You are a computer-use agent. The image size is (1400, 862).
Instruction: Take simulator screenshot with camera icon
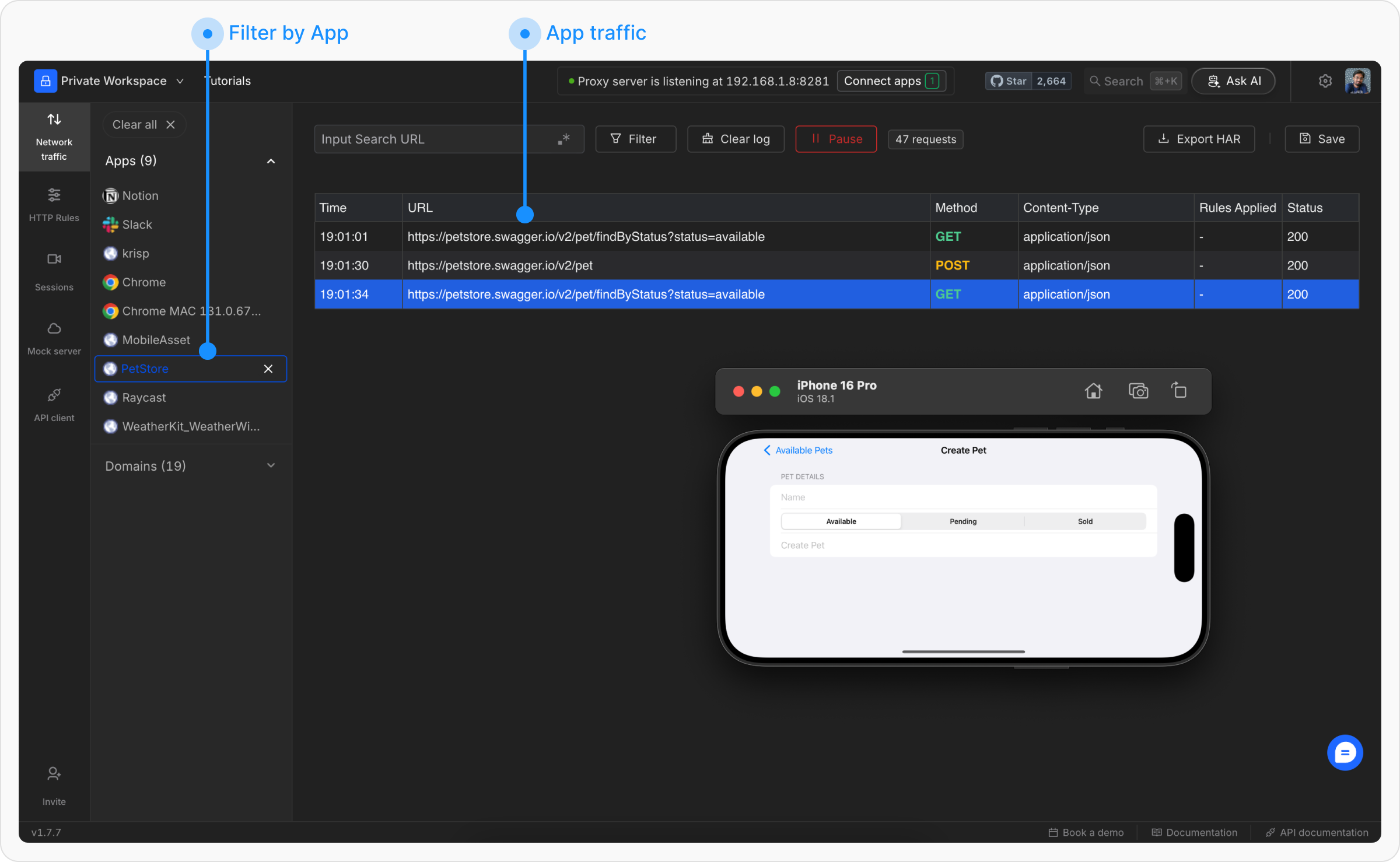coord(1137,391)
